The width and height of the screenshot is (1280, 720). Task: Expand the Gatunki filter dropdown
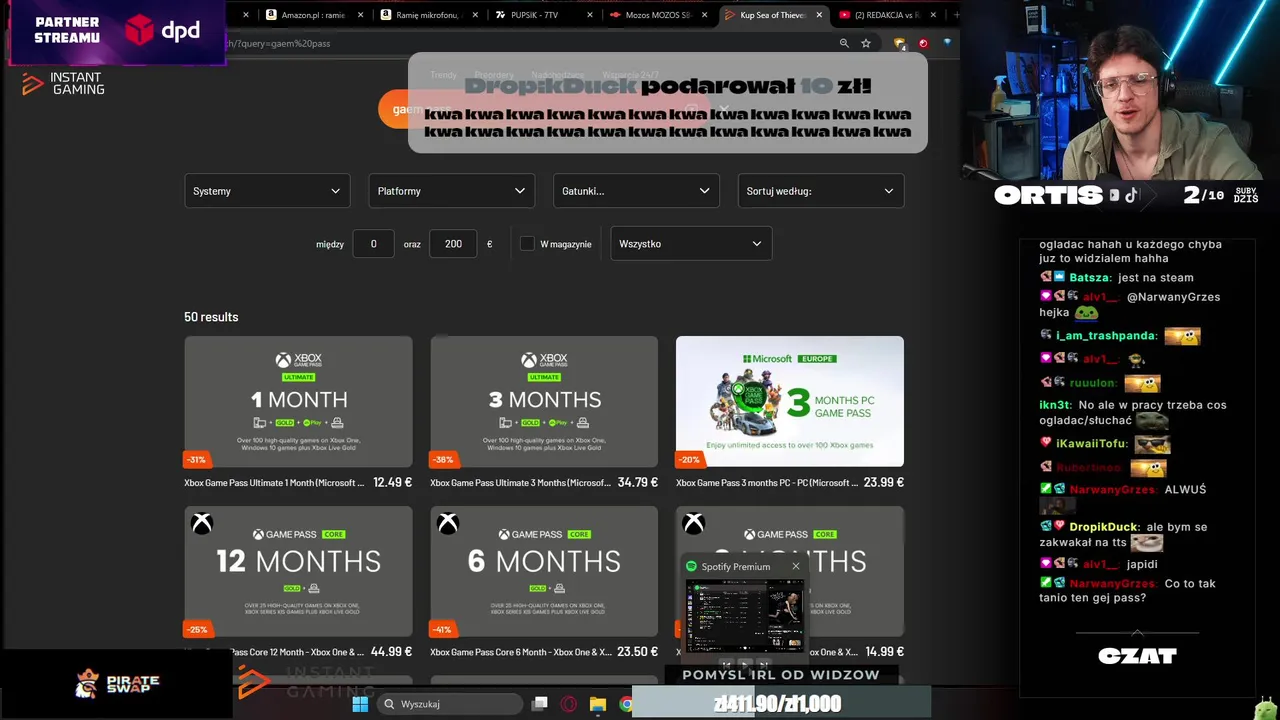tap(636, 191)
